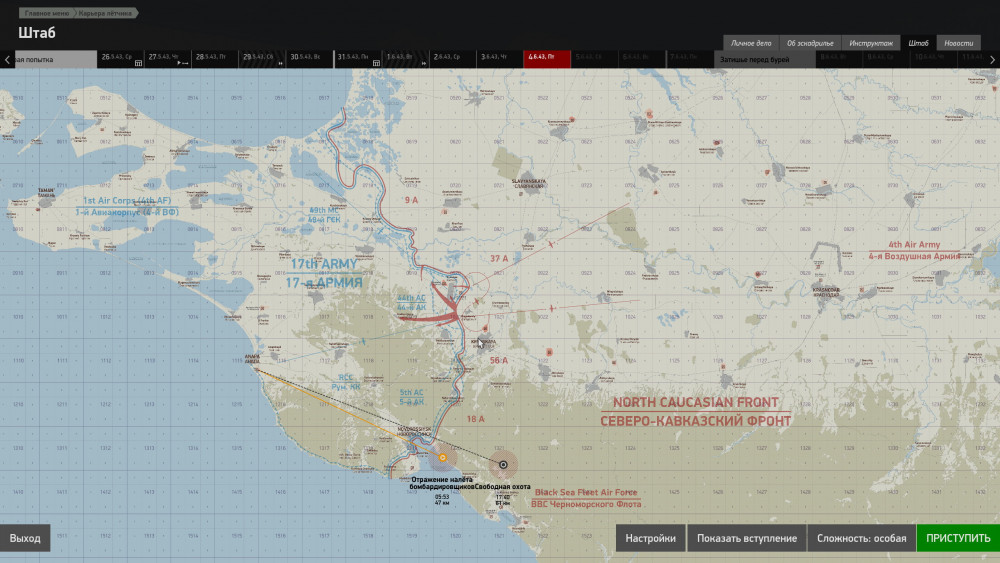The width and height of the screenshot is (1000, 563).
Task: Click the calendar icon on 26.5.43 date
Action: [138, 62]
